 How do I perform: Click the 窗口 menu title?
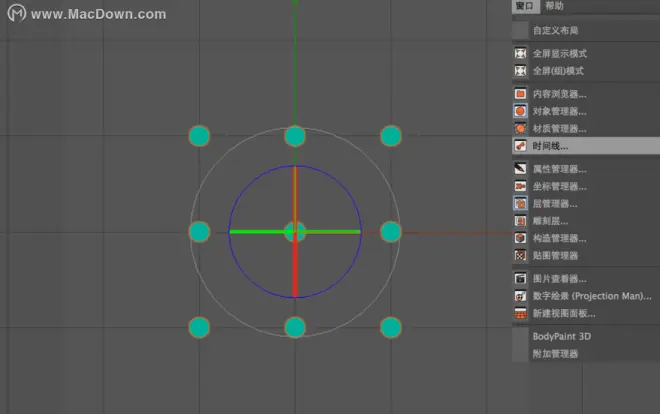coord(524,5)
